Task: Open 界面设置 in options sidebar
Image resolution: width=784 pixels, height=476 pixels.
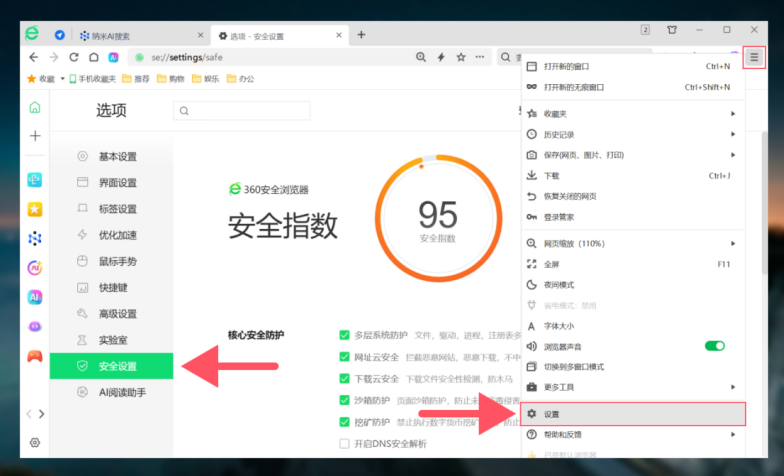Action: 112,182
